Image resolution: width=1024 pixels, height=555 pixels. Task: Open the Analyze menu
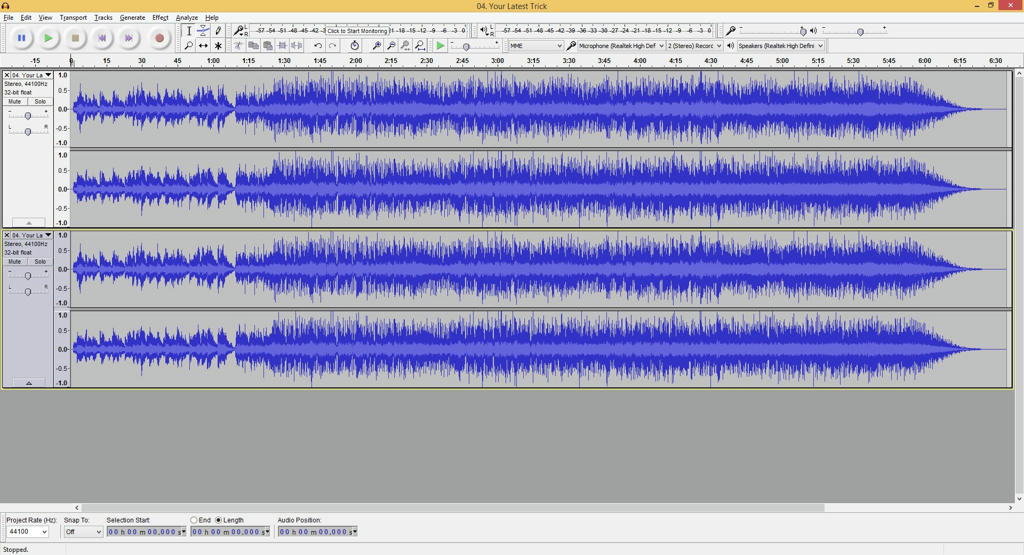[x=187, y=17]
